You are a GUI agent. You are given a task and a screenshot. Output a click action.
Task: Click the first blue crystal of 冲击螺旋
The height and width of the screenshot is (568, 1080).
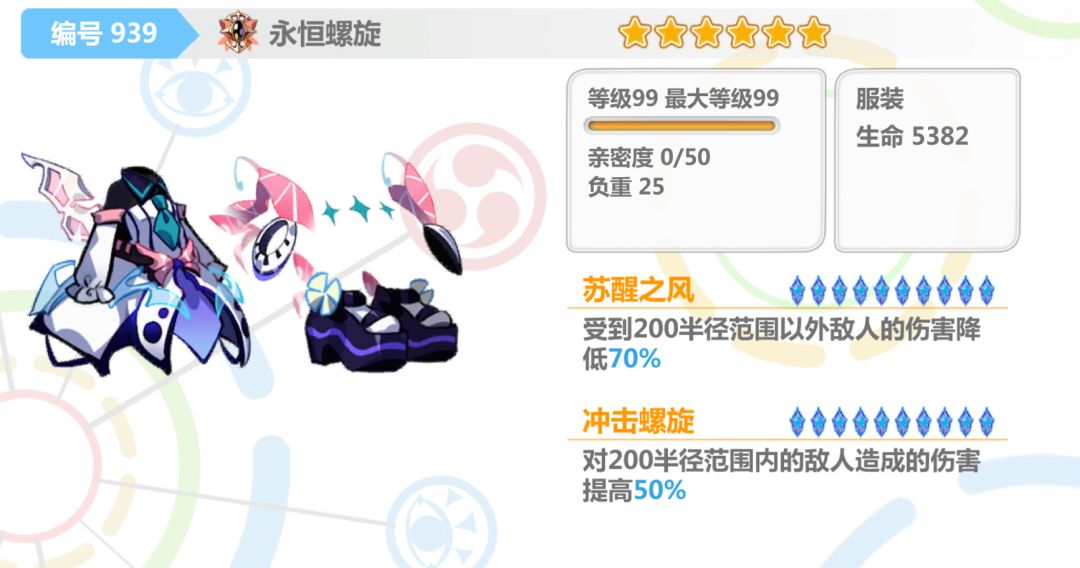coord(797,422)
